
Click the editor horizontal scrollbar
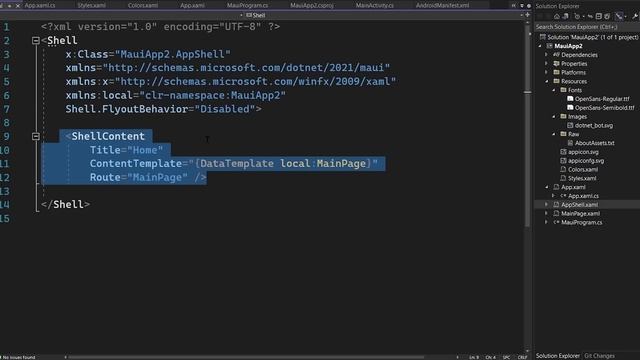point(245,357)
